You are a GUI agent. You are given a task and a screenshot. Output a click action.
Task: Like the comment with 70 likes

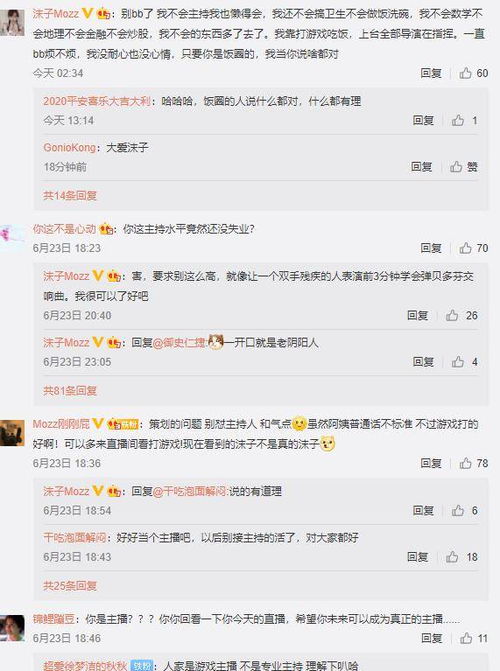[473, 248]
